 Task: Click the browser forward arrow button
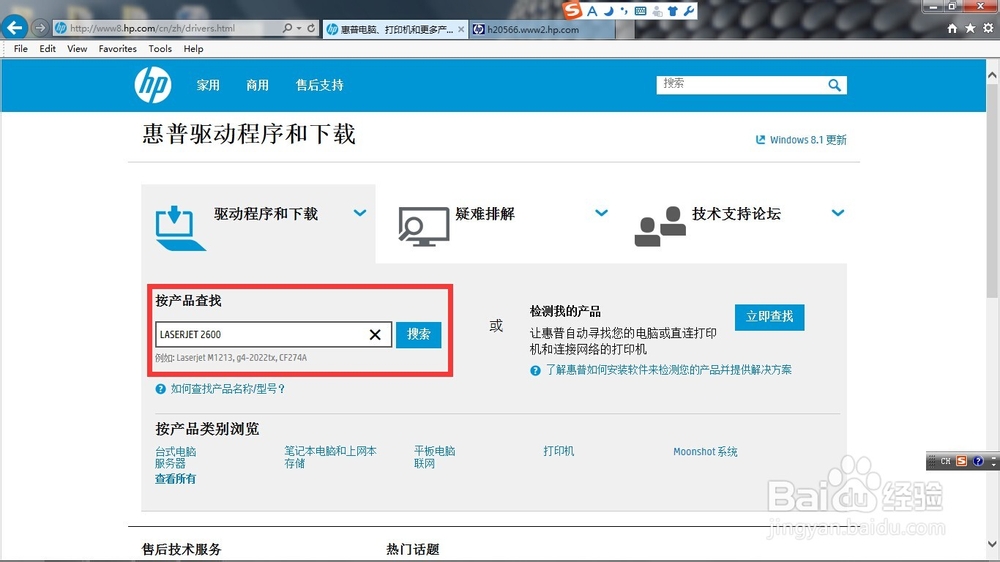click(40, 27)
